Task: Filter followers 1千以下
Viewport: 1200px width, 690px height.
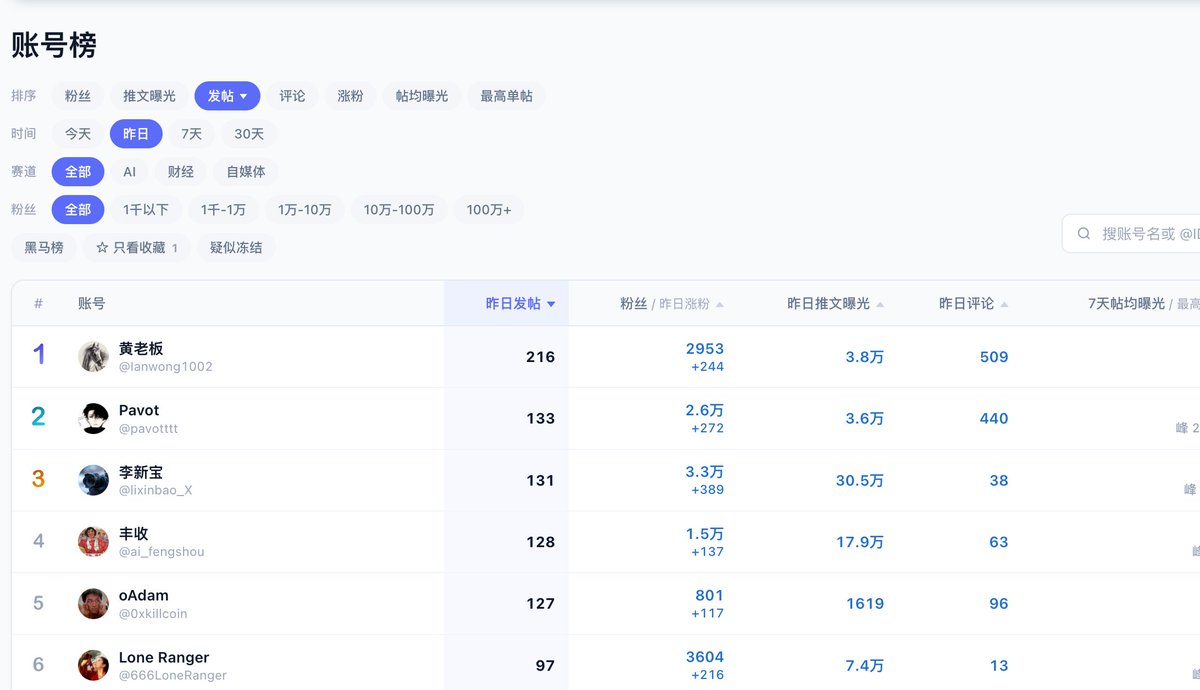Action: (146, 210)
